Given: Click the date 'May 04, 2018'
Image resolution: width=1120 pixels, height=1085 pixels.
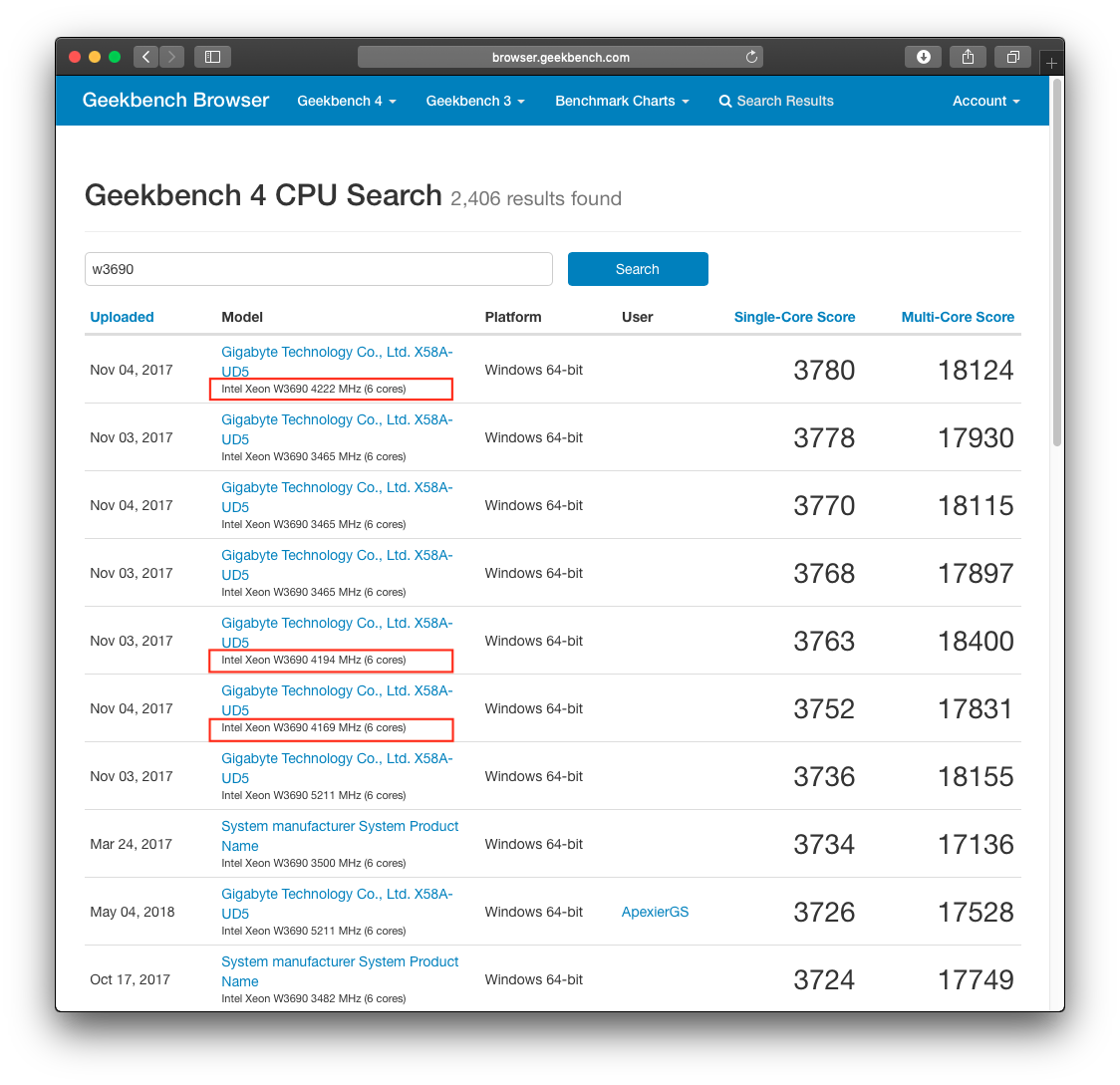Looking at the screenshot, I should pyautogui.click(x=133, y=913).
